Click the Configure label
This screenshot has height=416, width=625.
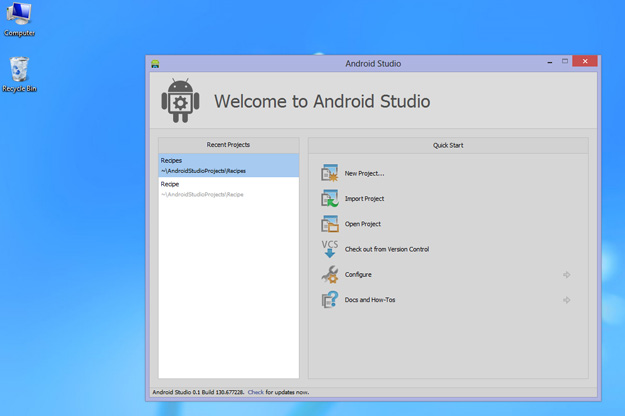click(358, 275)
